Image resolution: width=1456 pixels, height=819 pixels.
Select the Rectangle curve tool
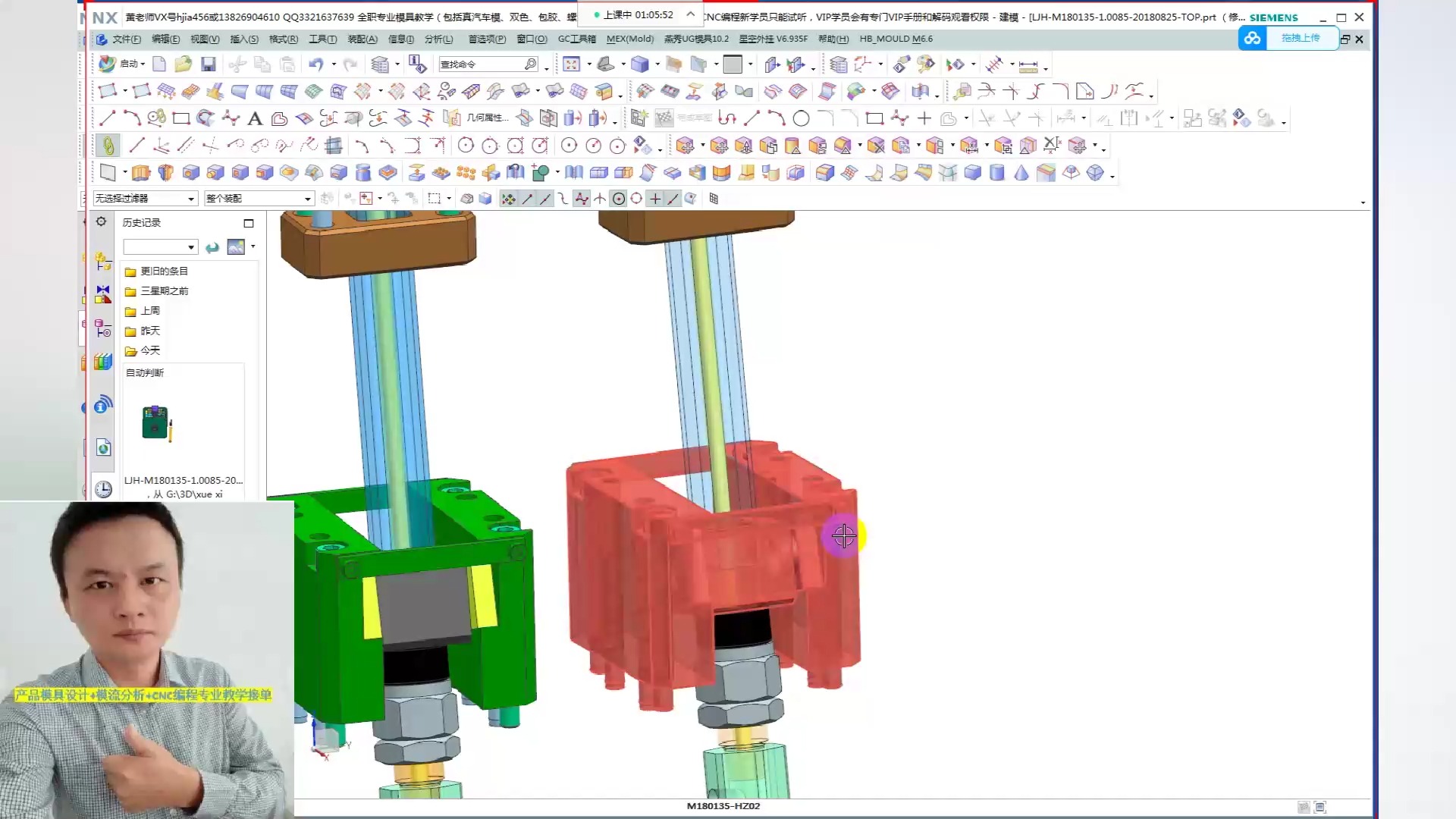click(180, 118)
